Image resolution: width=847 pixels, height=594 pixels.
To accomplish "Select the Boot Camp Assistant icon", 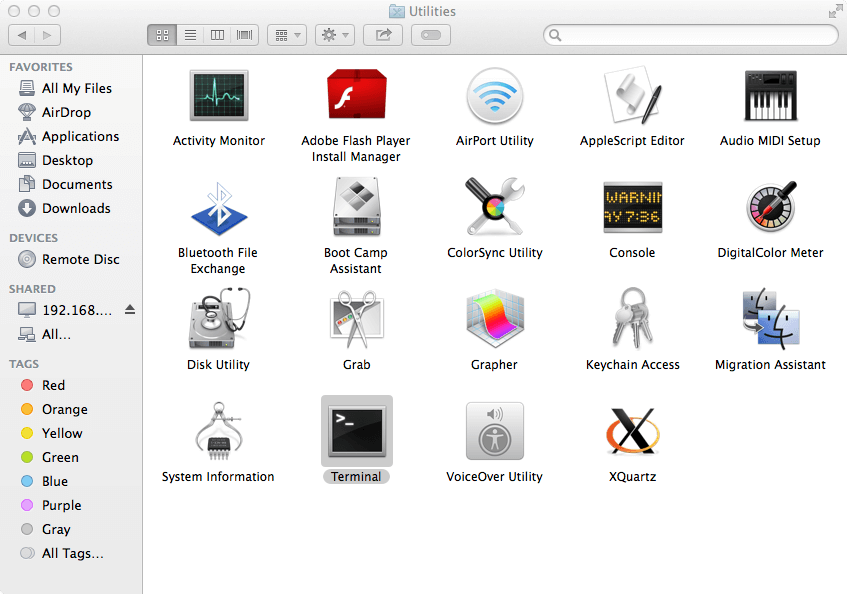I will point(357,207).
